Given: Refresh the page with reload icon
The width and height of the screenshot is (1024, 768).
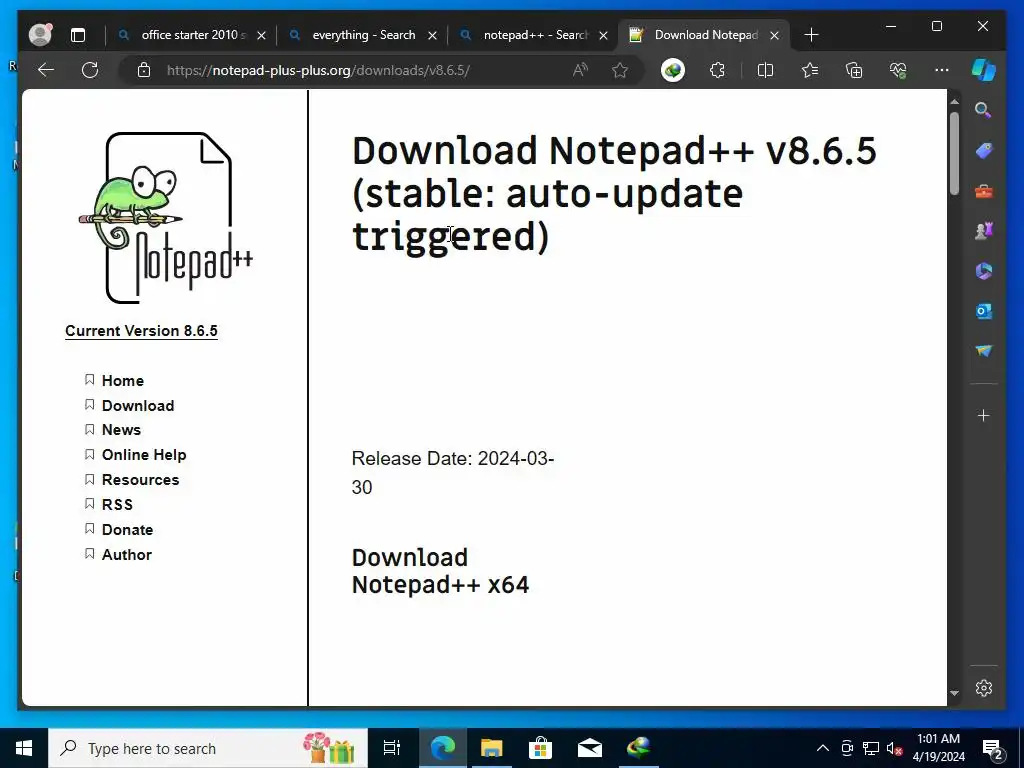Looking at the screenshot, I should click(x=90, y=70).
